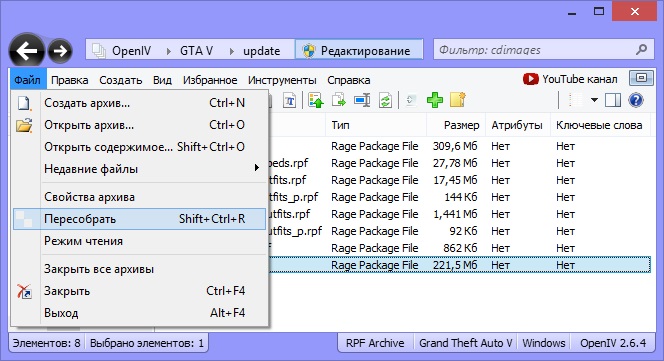Select the row sized 144 Кб
The height and width of the screenshot is (361, 664).
(459, 197)
